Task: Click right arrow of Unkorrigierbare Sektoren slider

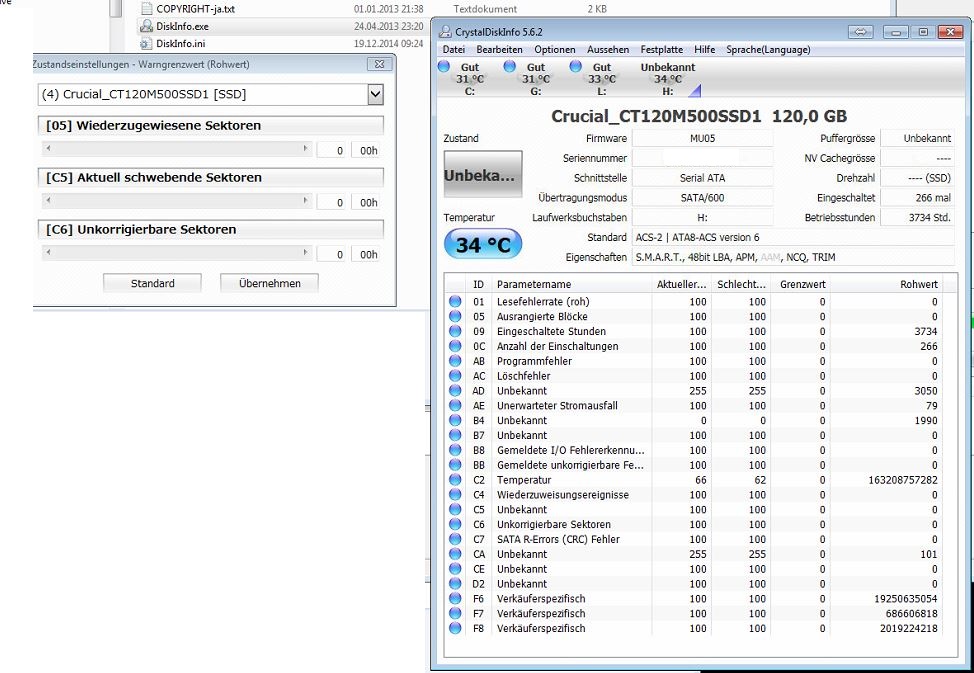Action: 305,252
